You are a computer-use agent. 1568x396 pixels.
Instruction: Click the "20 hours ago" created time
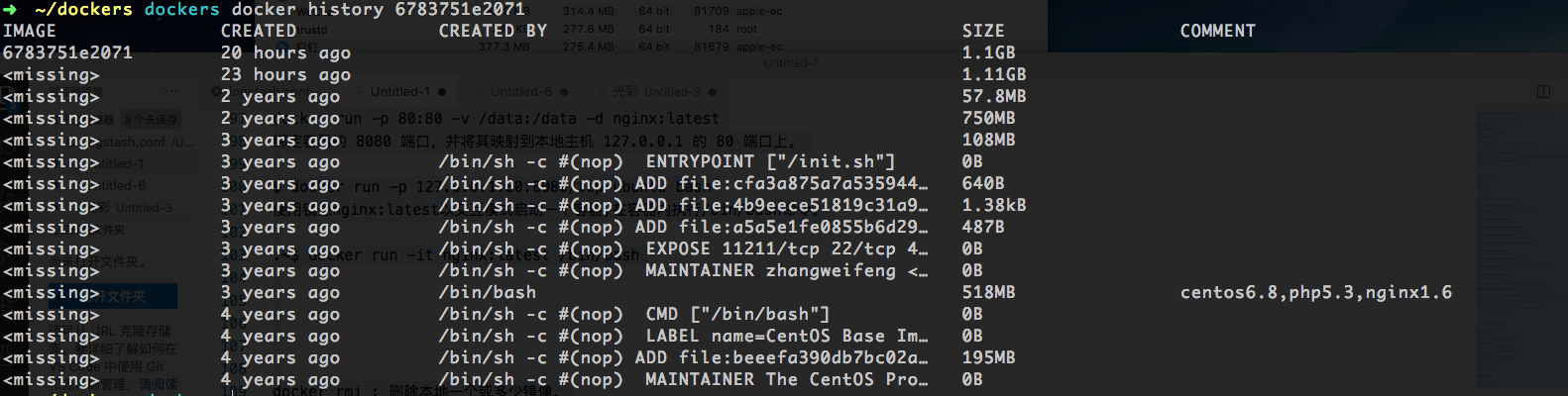(285, 52)
